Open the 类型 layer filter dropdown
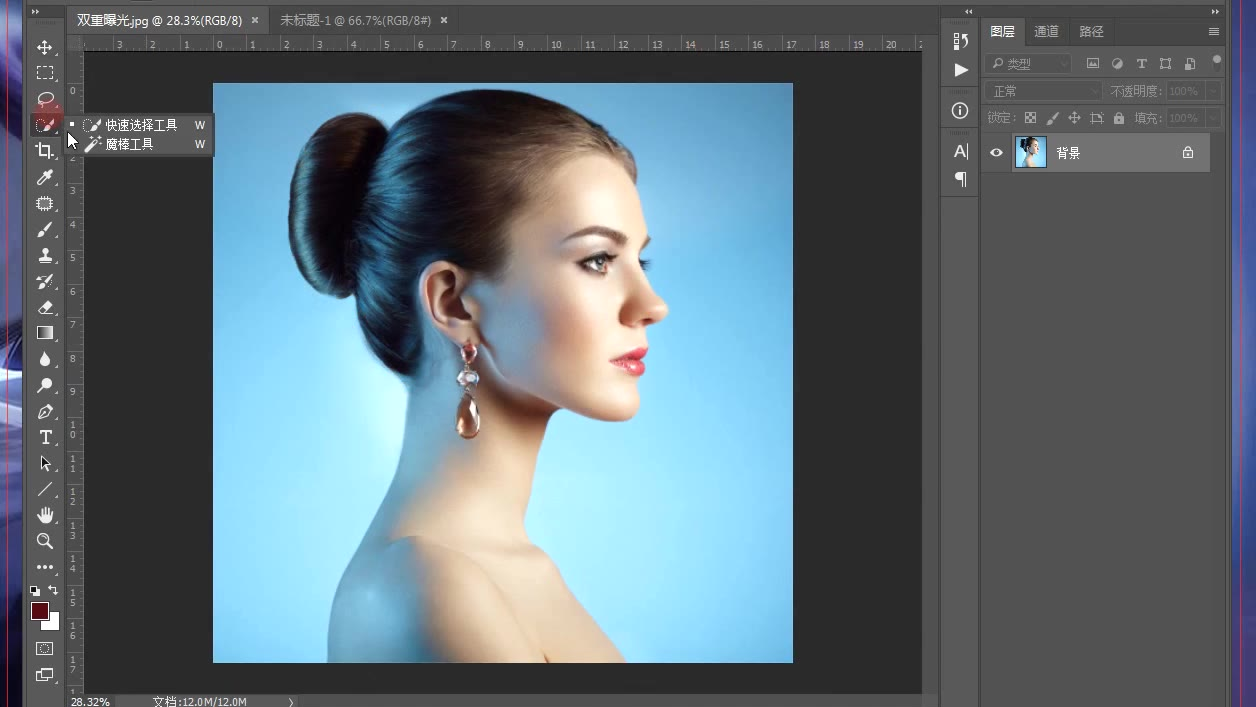This screenshot has height=707, width=1256. [x=1028, y=64]
